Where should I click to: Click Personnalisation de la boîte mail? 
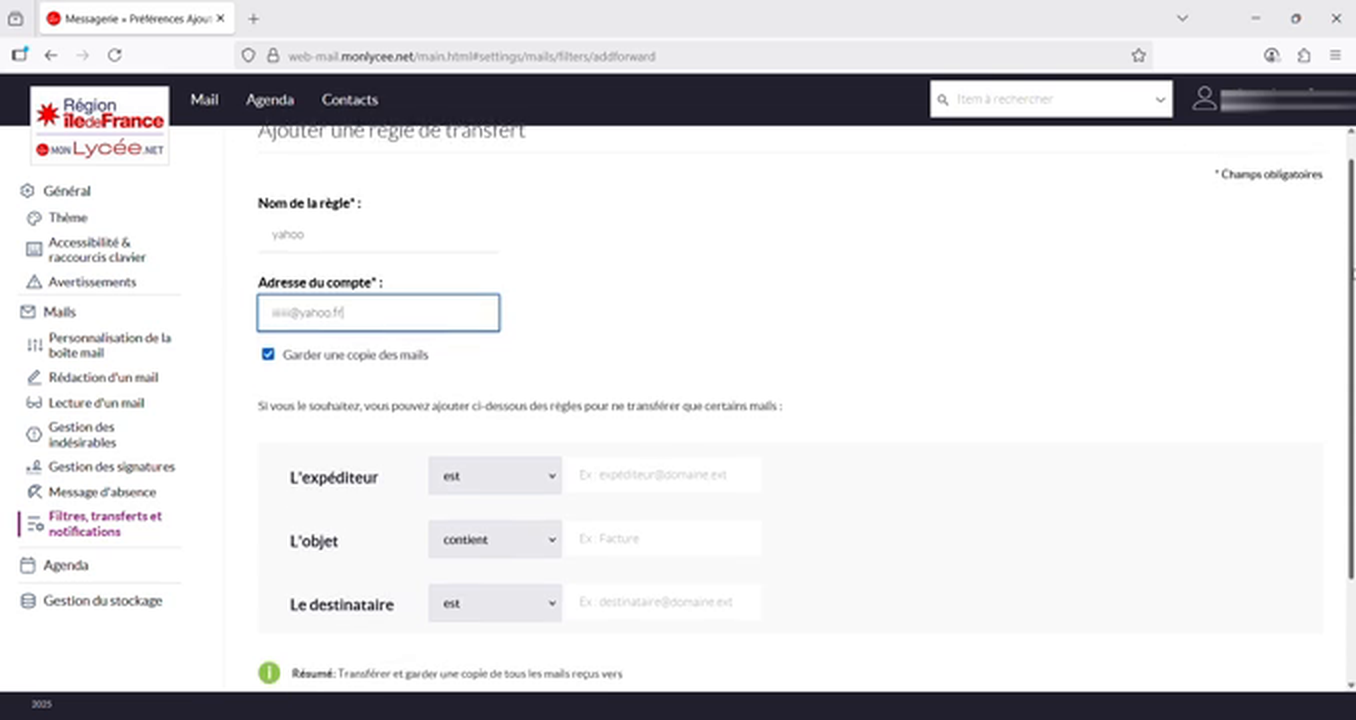tap(109, 345)
